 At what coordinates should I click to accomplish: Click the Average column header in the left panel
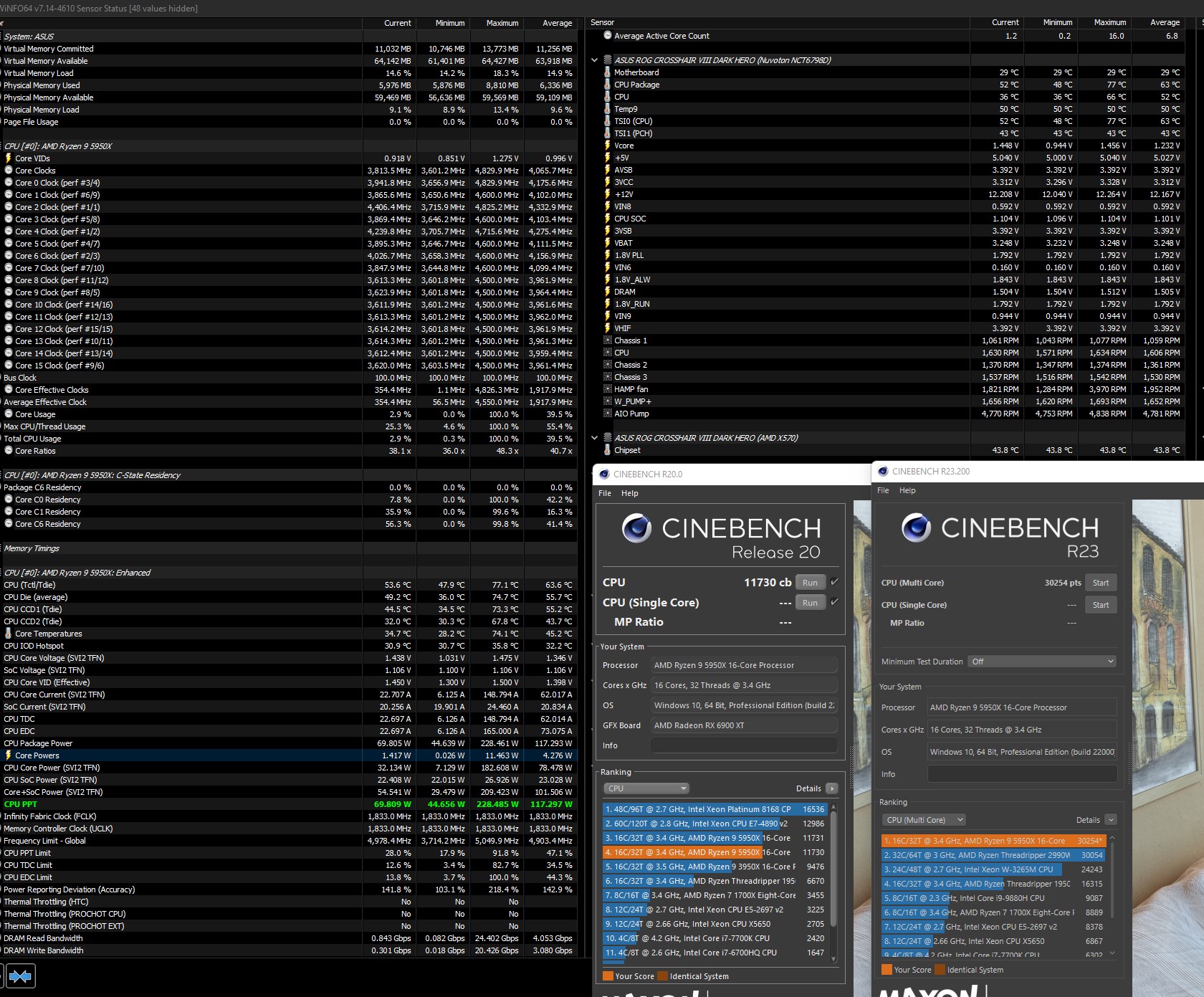[550, 23]
